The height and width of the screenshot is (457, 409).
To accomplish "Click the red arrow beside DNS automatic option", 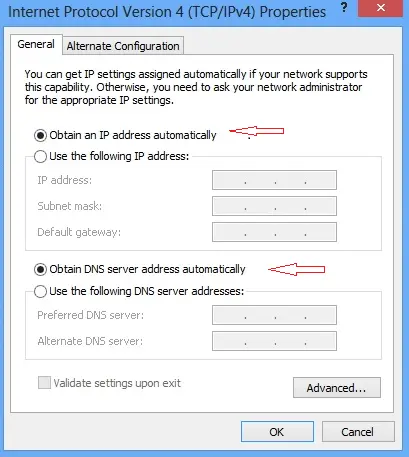I will coord(296,269).
